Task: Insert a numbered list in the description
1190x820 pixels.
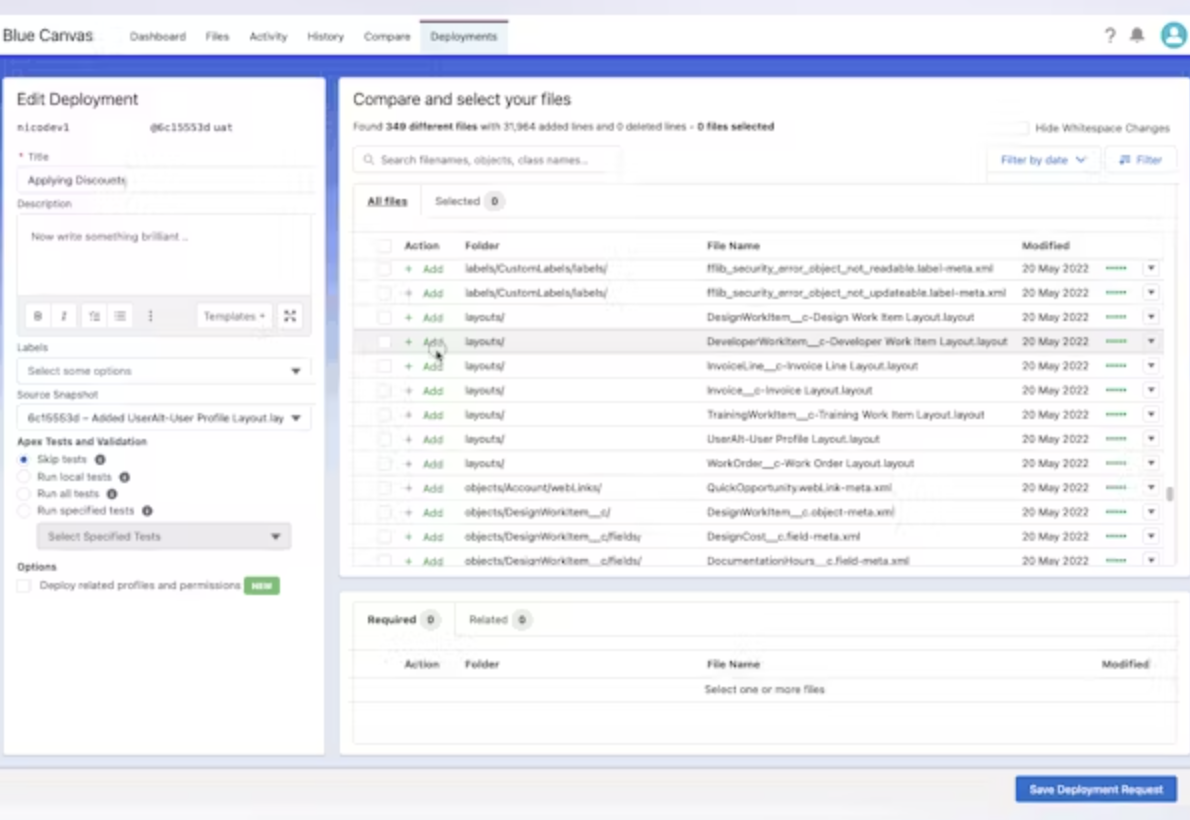Action: (91, 315)
